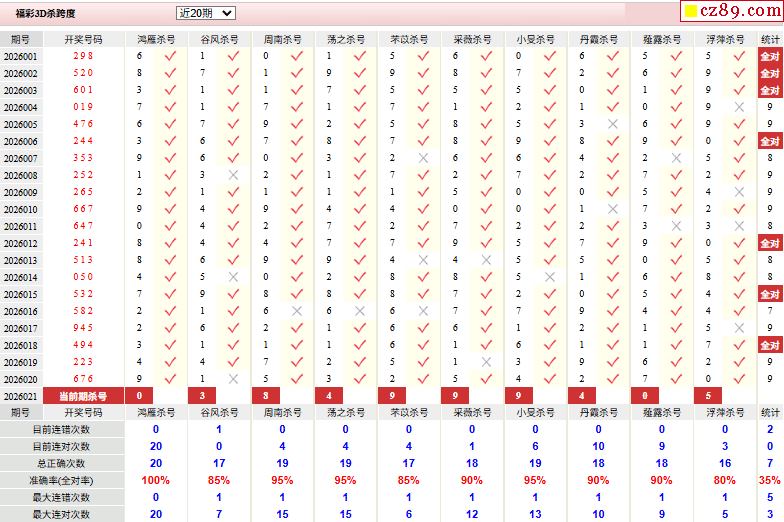Viewport: 784px width, 522px height.
Task: Click draw number 520 in row 2026002
Action: [x=83, y=73]
